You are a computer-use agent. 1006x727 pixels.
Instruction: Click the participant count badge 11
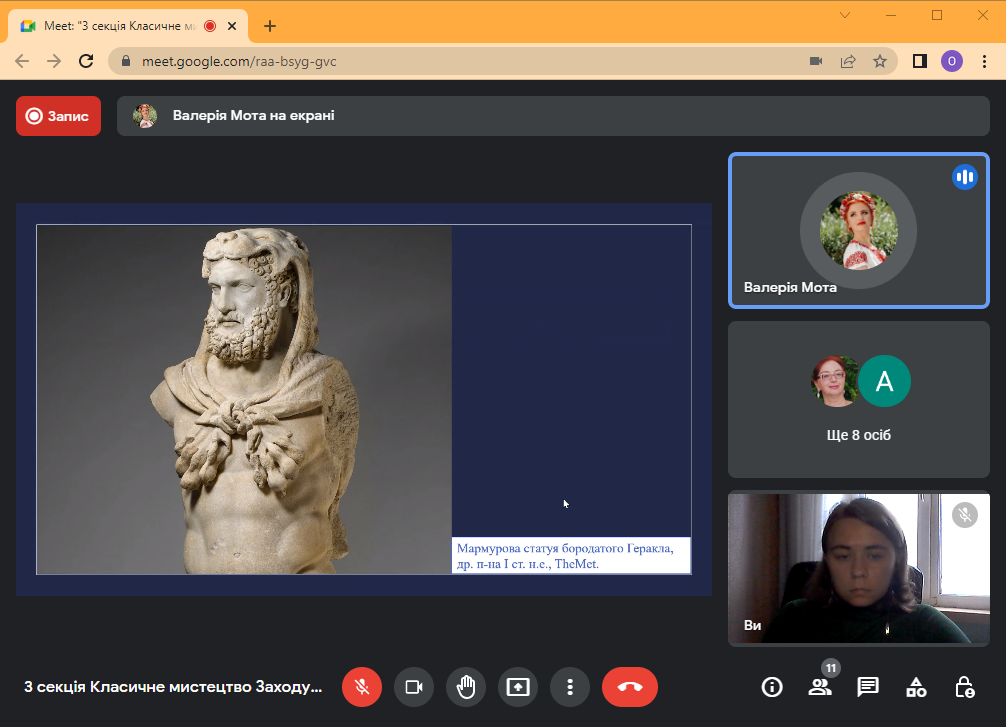pos(831,669)
